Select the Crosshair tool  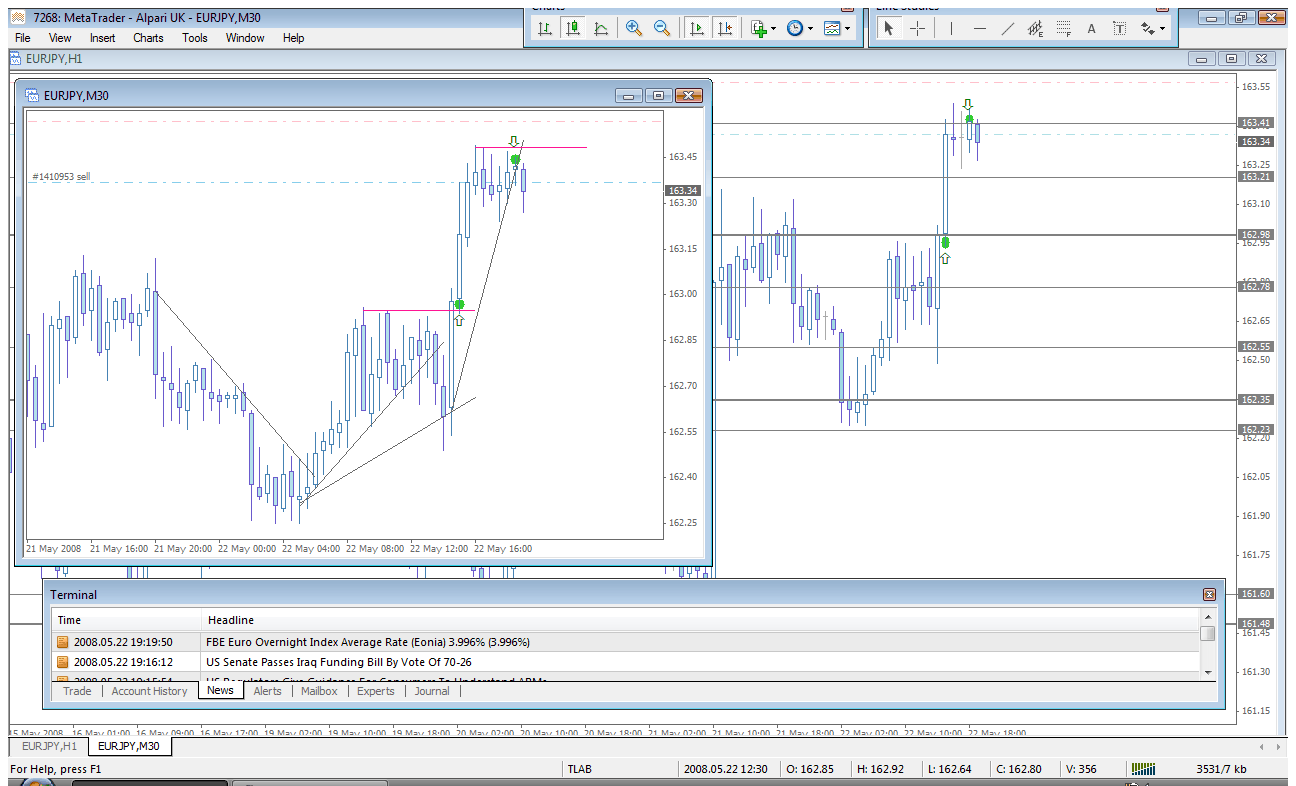tap(917, 29)
